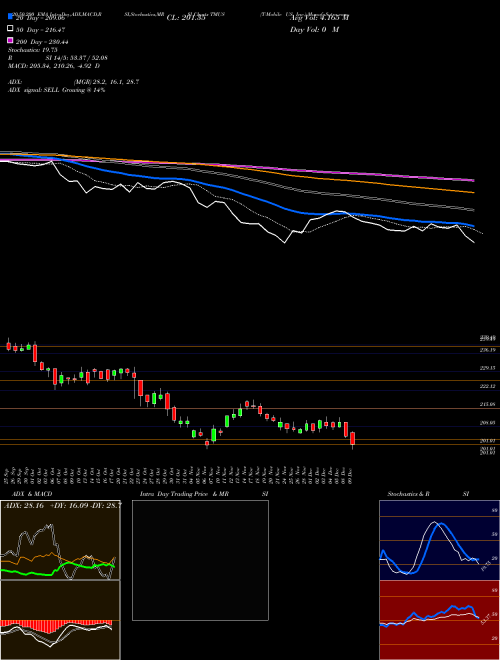Click the 'Stochastics & R' panel title

coord(408,494)
